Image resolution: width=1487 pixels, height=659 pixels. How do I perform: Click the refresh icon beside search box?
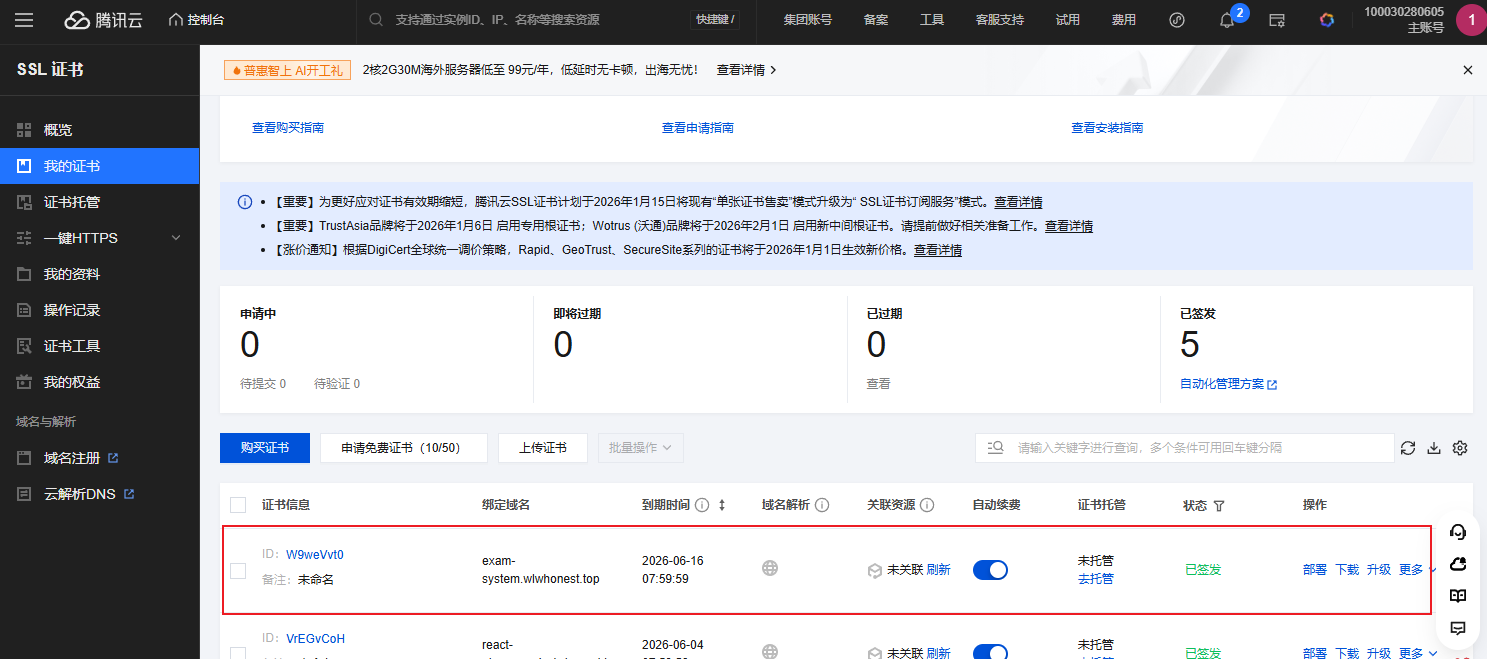[x=1408, y=448]
